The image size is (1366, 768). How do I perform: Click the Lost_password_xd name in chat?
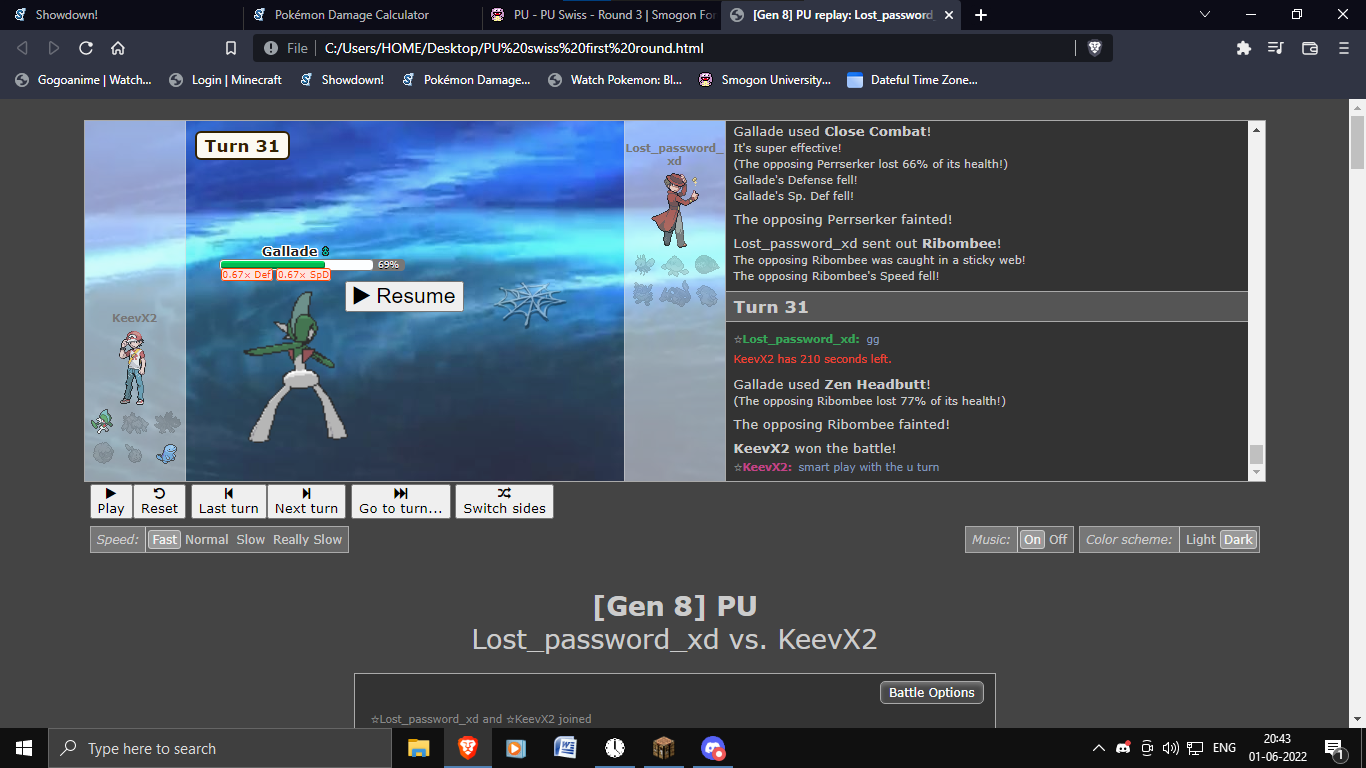pyautogui.click(x=801, y=339)
